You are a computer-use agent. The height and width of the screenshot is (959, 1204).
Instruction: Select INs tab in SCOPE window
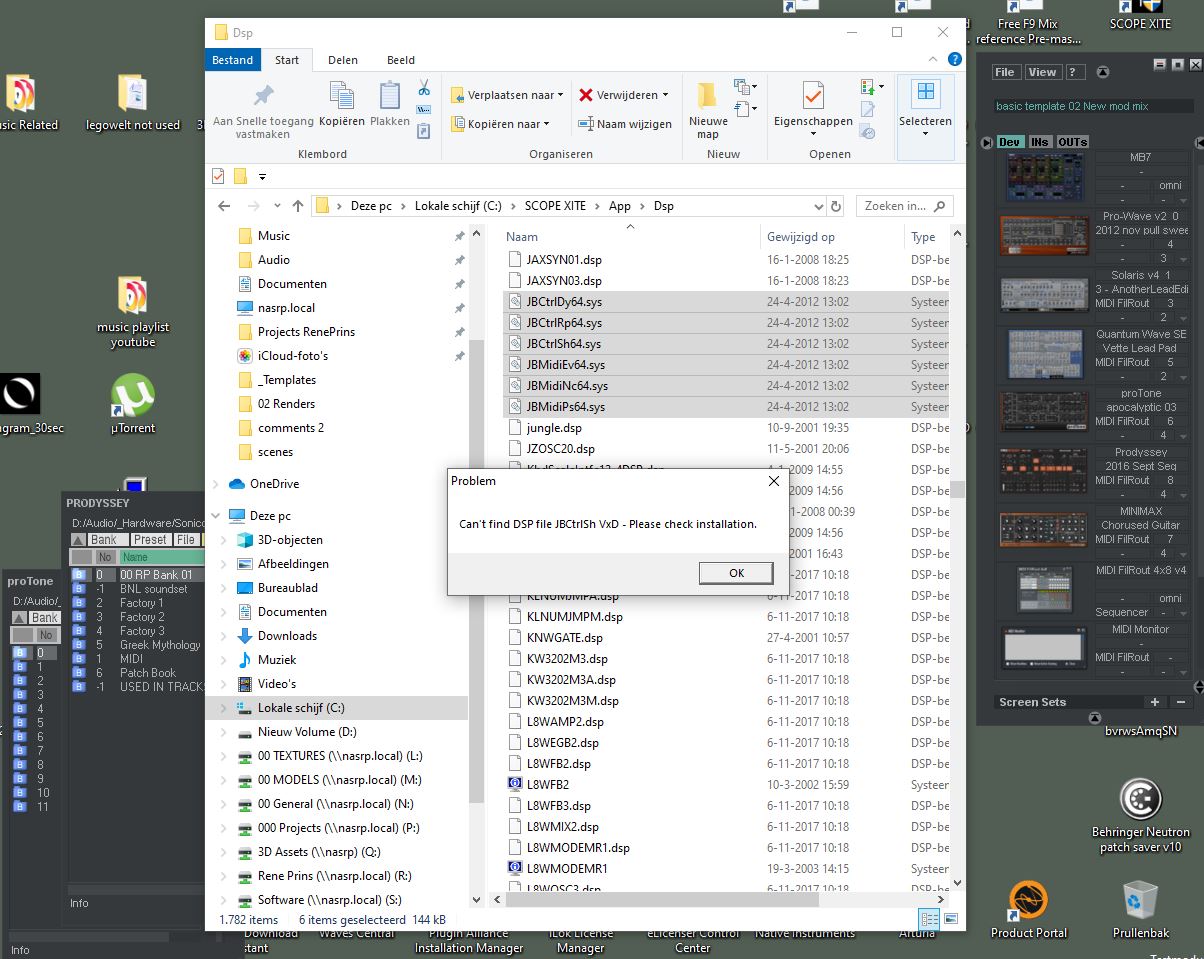(x=1040, y=142)
